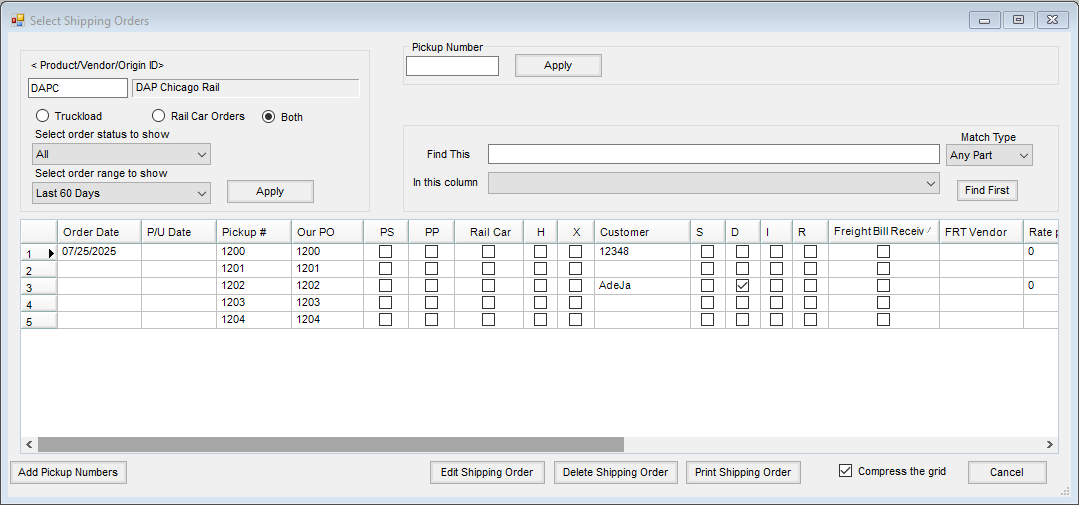Toggle the S checkbox in row 1200
This screenshot has height=505, width=1079.
(x=707, y=252)
